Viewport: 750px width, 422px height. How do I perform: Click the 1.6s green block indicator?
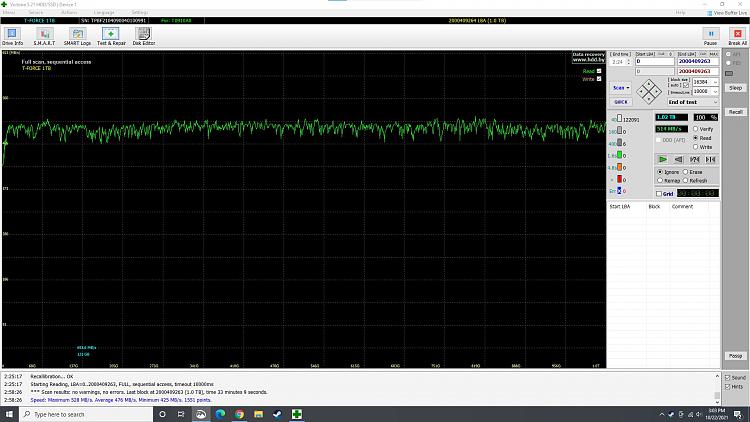pos(619,155)
